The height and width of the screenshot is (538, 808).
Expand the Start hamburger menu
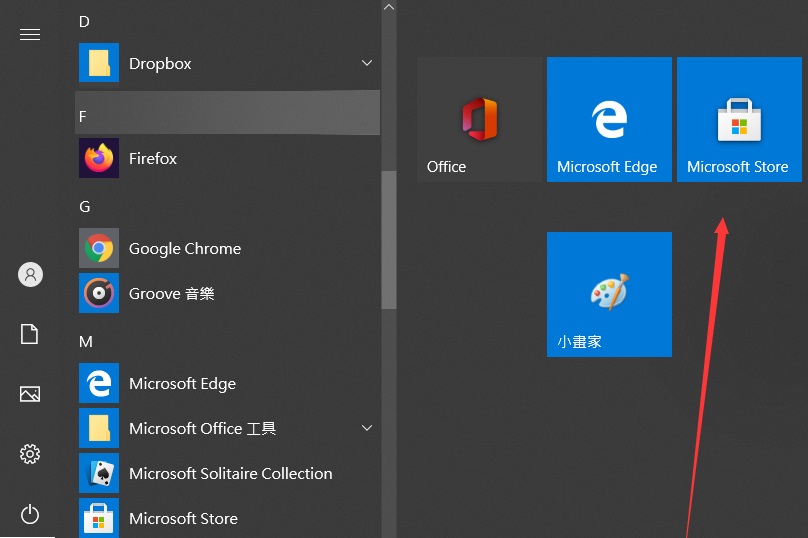[30, 35]
